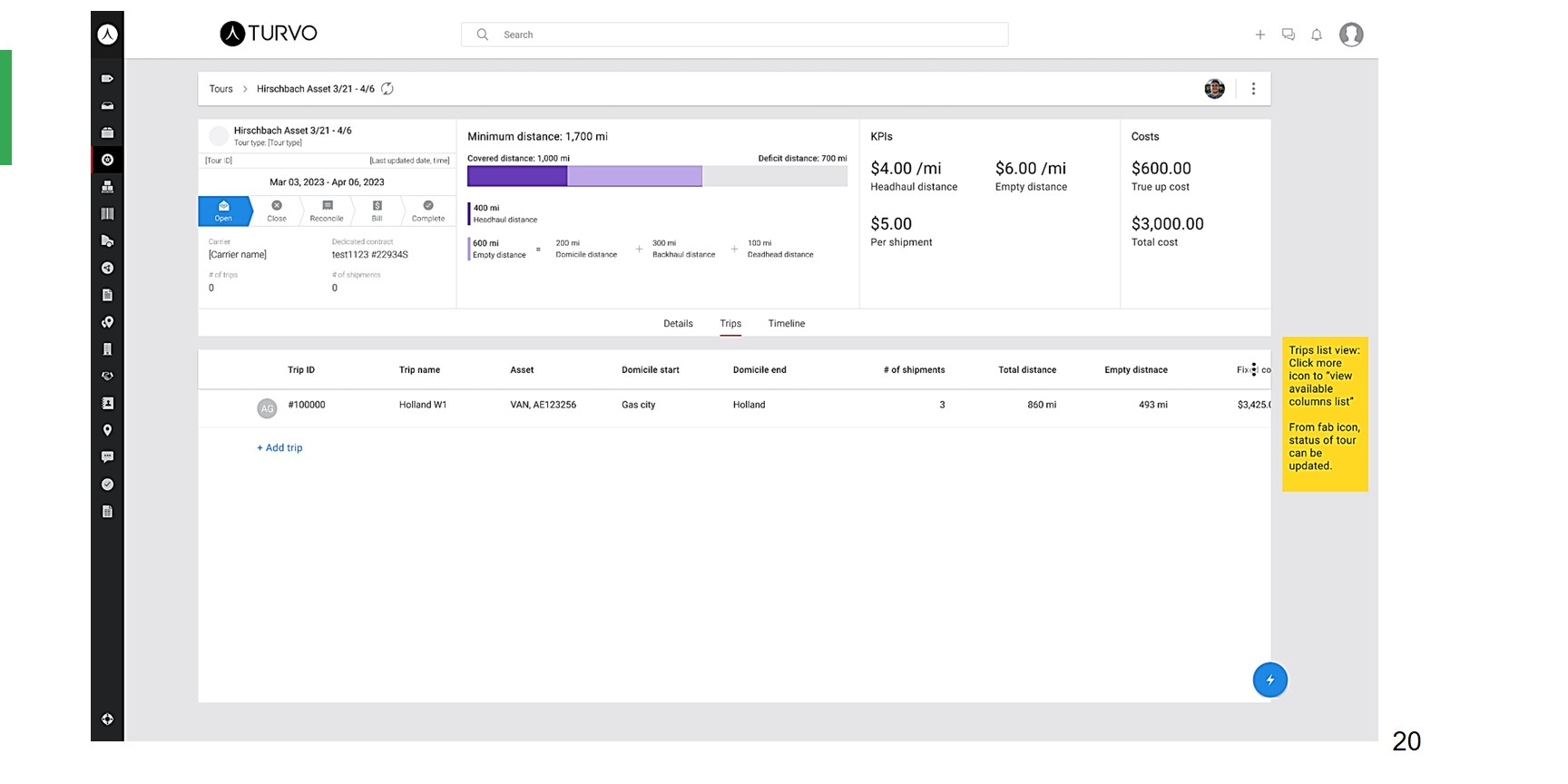Click the dark purple headhaul distance bar
Viewport: 1568px width, 784px height.
pyautogui.click(x=517, y=176)
